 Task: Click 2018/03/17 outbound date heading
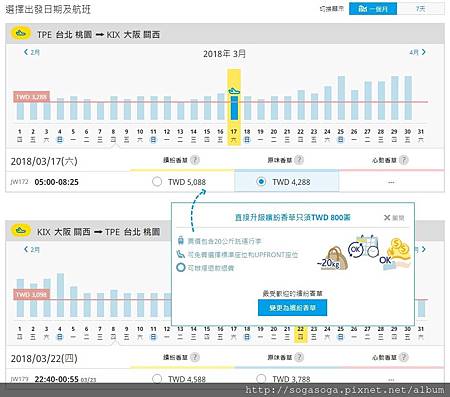[44, 161]
